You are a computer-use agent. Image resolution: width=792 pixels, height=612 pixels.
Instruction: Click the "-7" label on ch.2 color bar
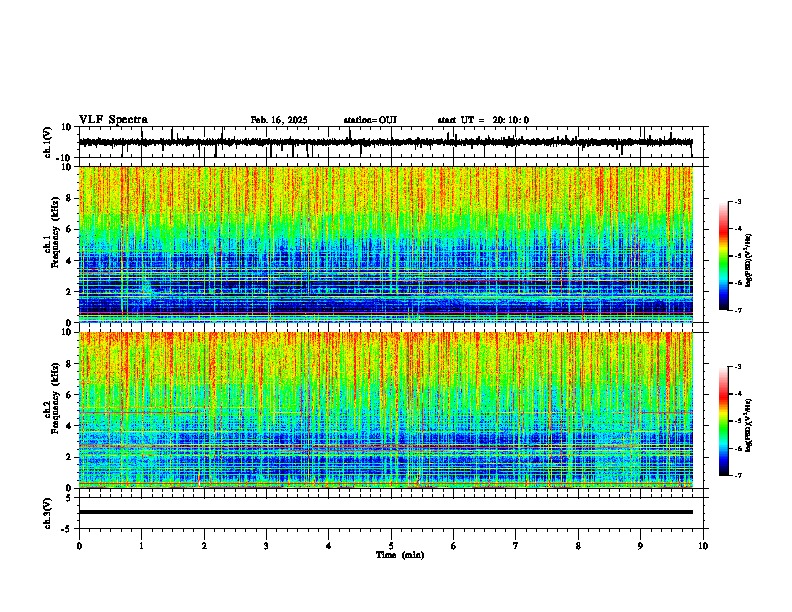[737, 476]
